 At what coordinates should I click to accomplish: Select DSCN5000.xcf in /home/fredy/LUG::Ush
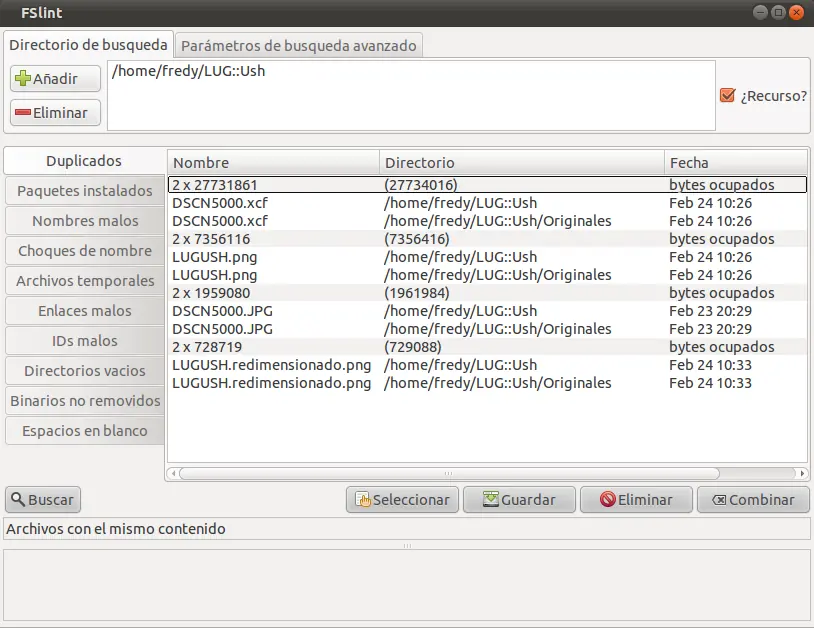click(487, 203)
